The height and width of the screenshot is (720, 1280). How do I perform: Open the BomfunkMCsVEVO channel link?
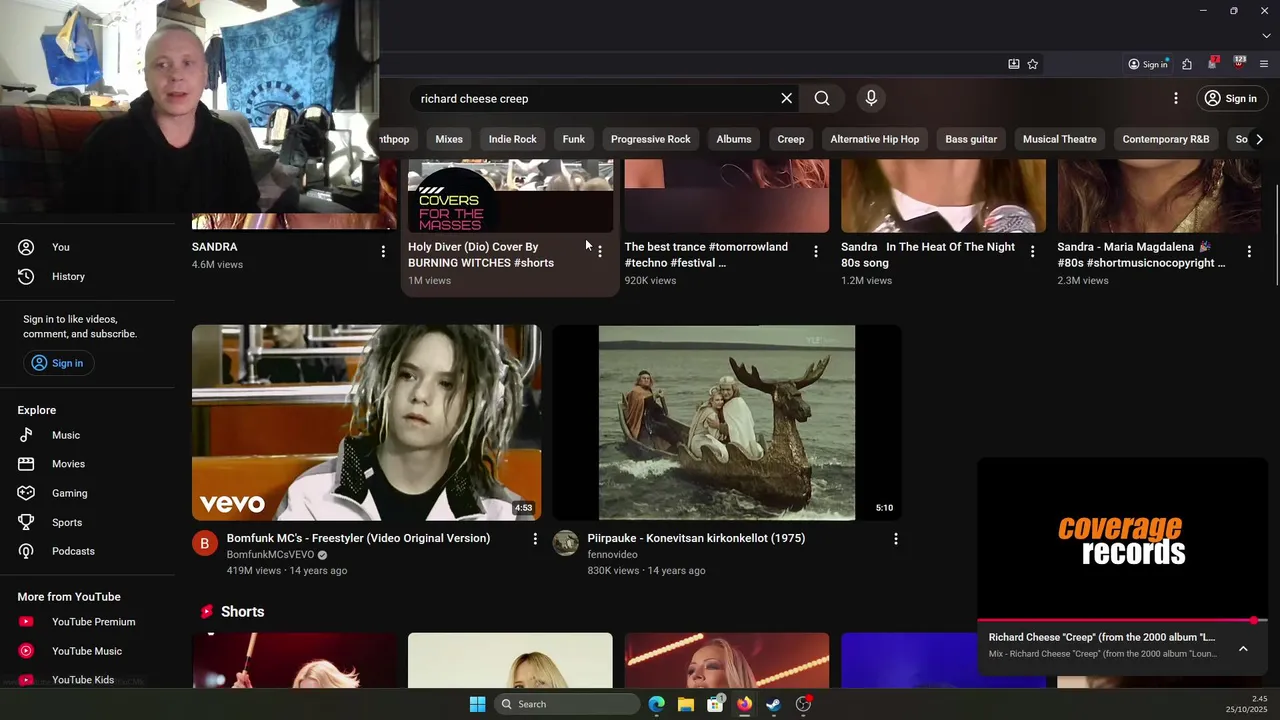tap(271, 555)
